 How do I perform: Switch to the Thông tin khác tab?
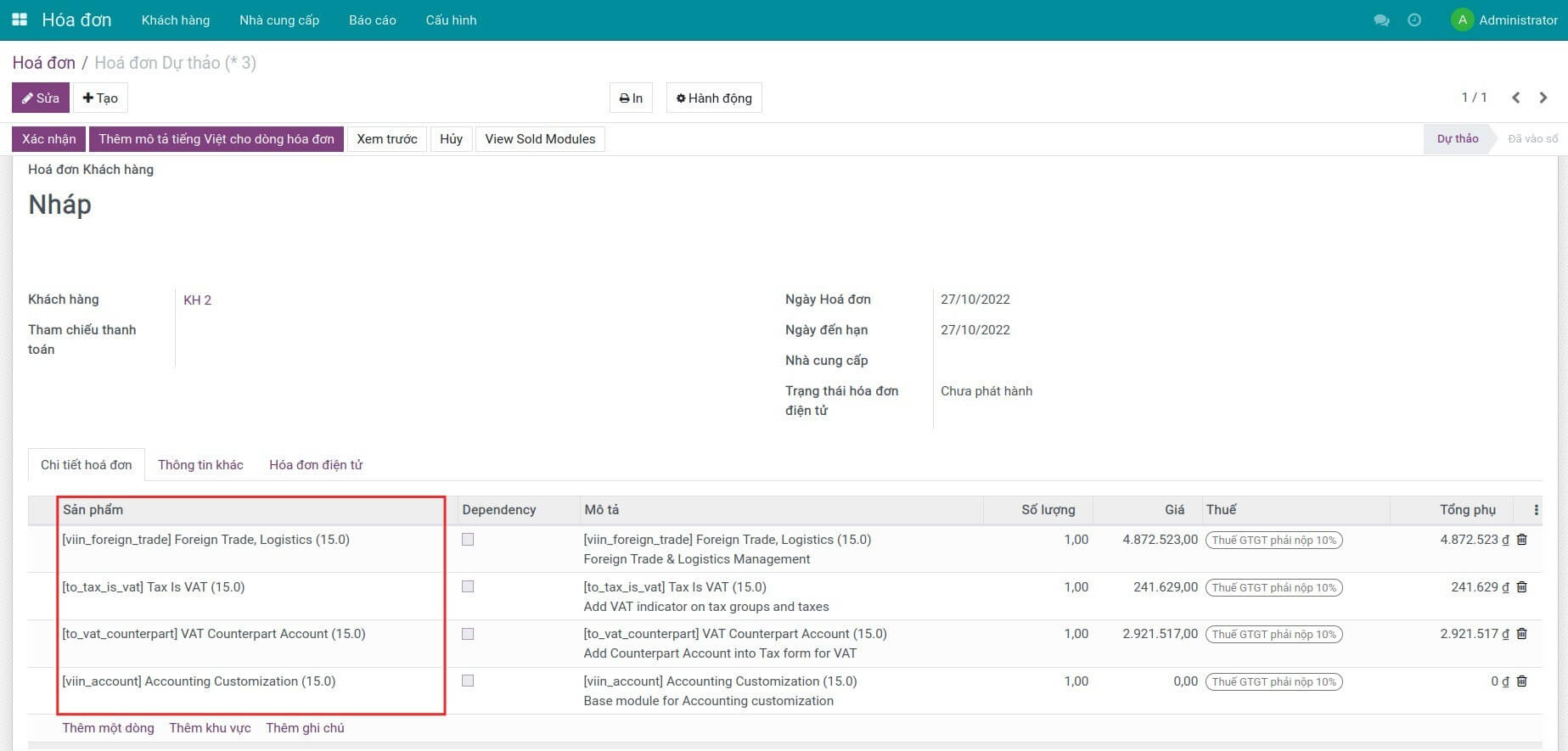coord(200,465)
